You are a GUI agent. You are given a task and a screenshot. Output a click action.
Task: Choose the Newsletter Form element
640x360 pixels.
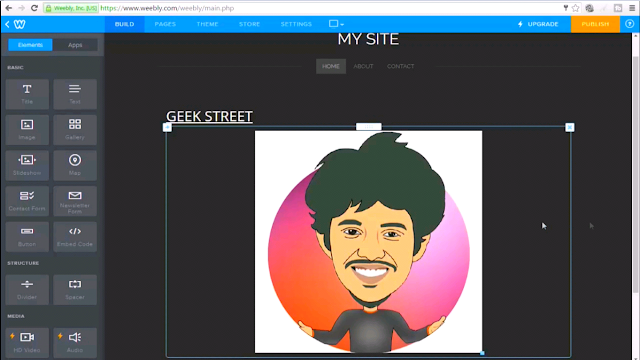(75, 201)
